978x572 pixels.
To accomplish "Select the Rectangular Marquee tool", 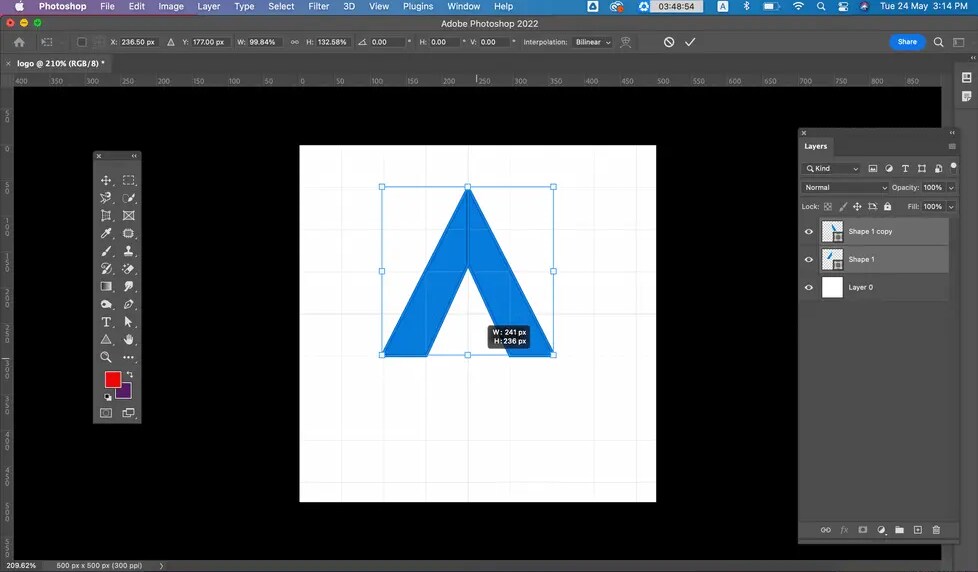I will point(128,180).
